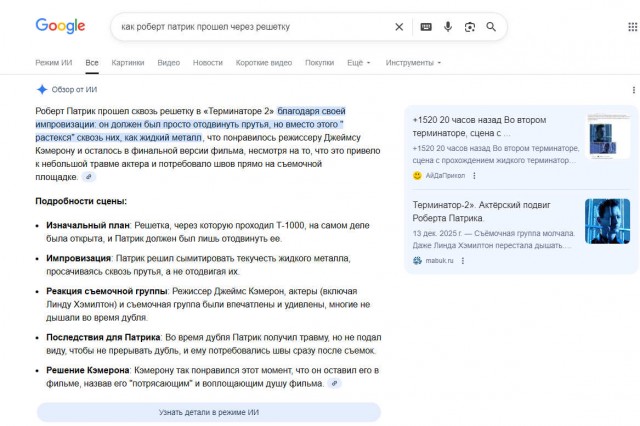640x426 pixels.
Task: Open mabuk.ru source name link
Action: [x=439, y=260]
